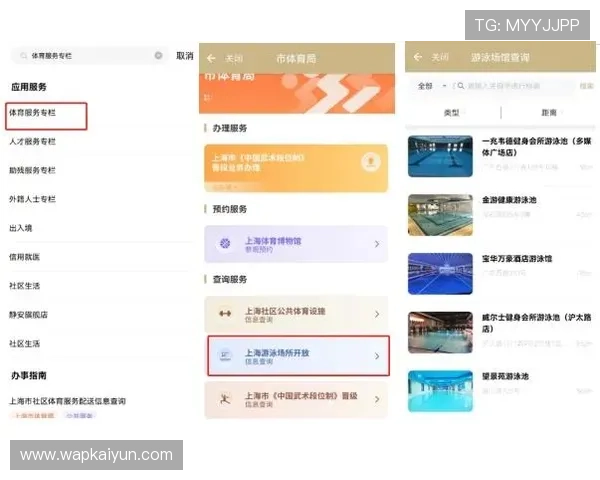Expand the 全部 filter dropdown
This screenshot has width=600, height=480.
432,86
